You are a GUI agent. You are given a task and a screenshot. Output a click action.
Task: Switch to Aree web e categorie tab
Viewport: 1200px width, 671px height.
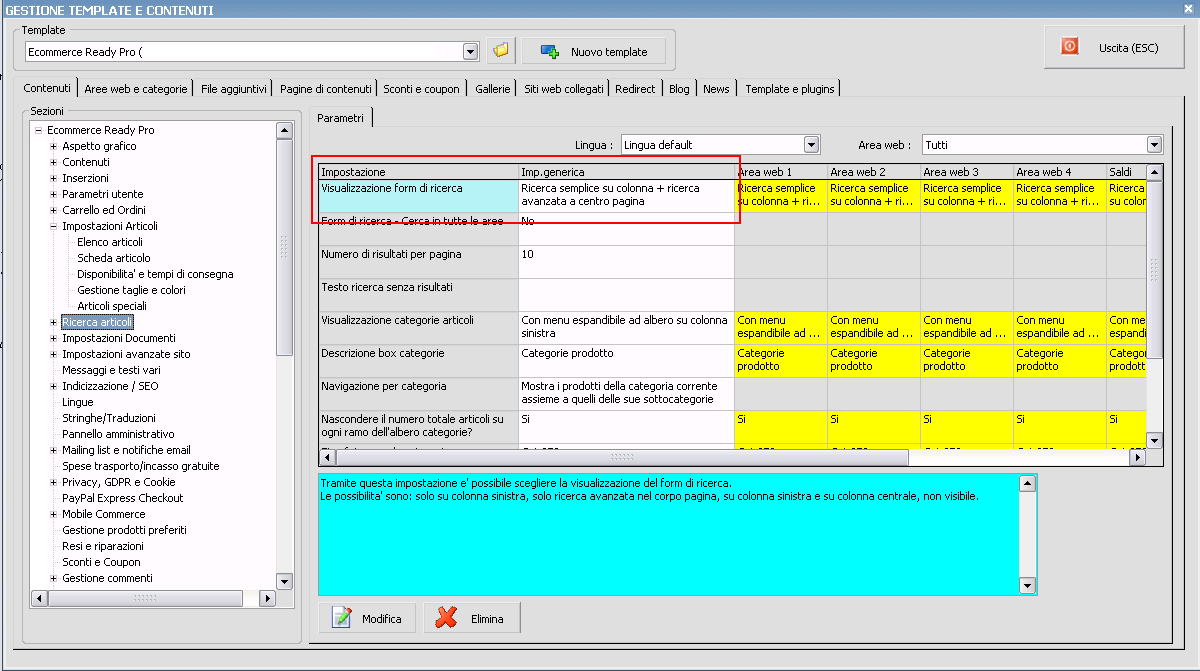pos(135,89)
